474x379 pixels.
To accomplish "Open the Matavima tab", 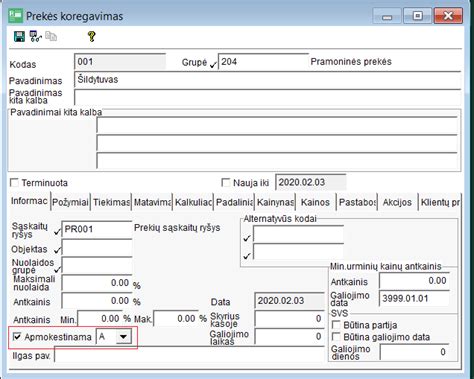I will click(152, 202).
